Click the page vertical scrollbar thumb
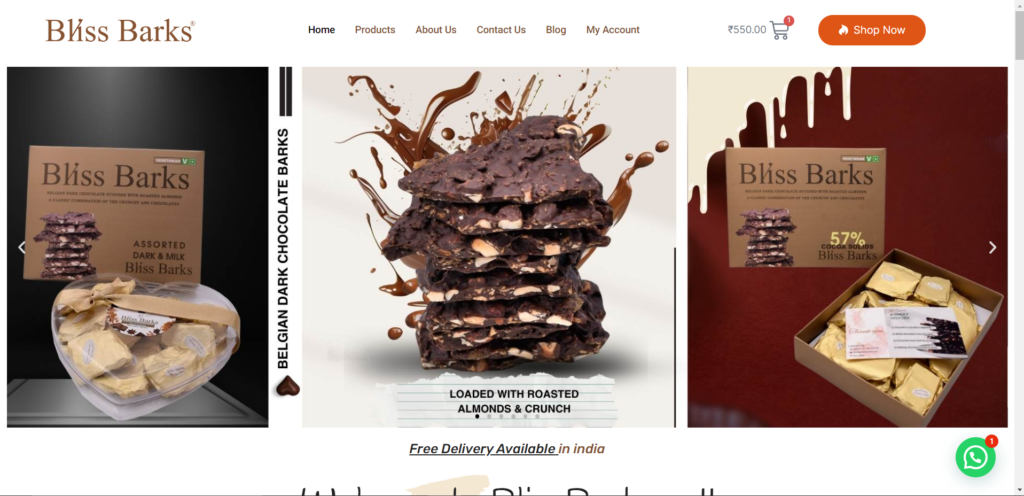1024x496 pixels. point(1019,34)
